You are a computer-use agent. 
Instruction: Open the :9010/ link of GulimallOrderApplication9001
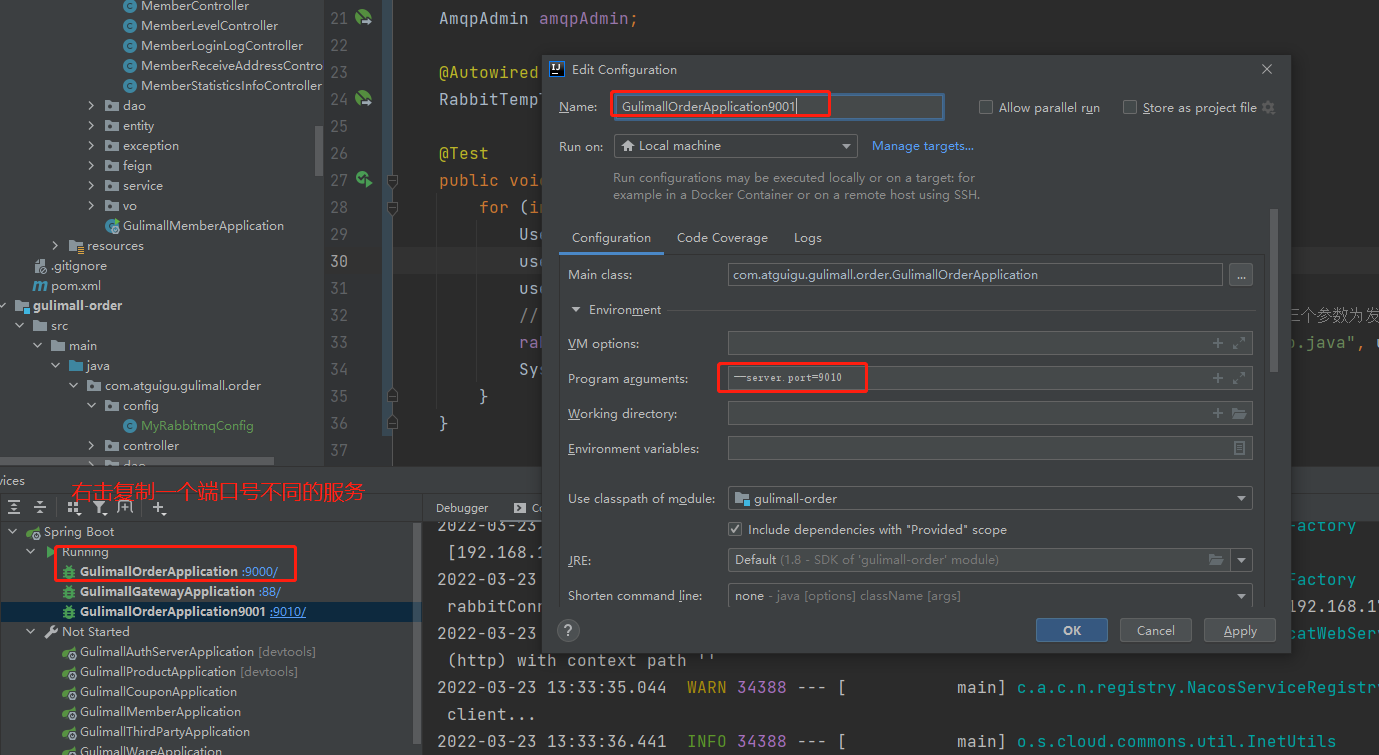tap(288, 612)
